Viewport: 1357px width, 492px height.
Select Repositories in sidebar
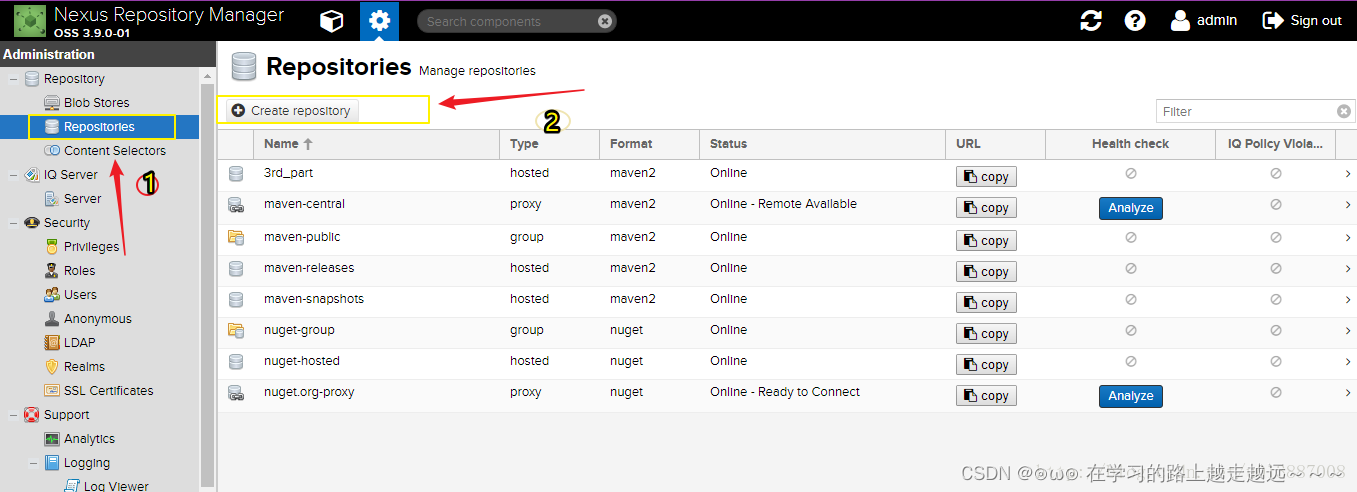click(100, 127)
